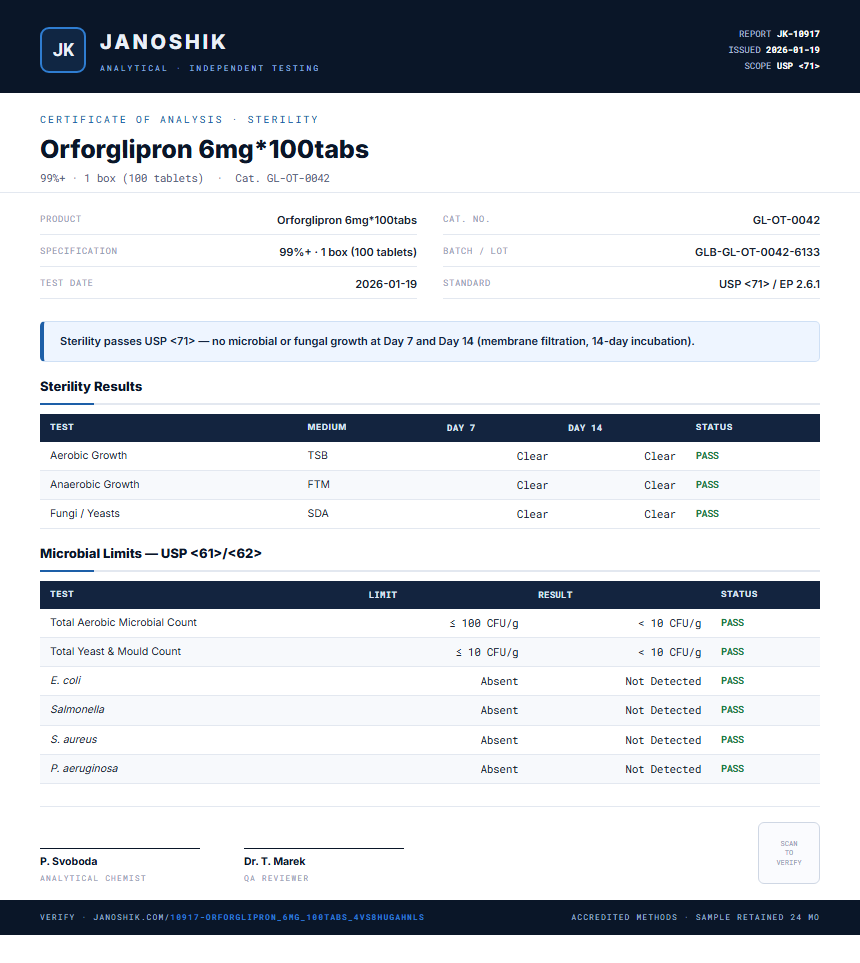
Task: Click the scope value USP <71> in header
Action: pos(798,66)
